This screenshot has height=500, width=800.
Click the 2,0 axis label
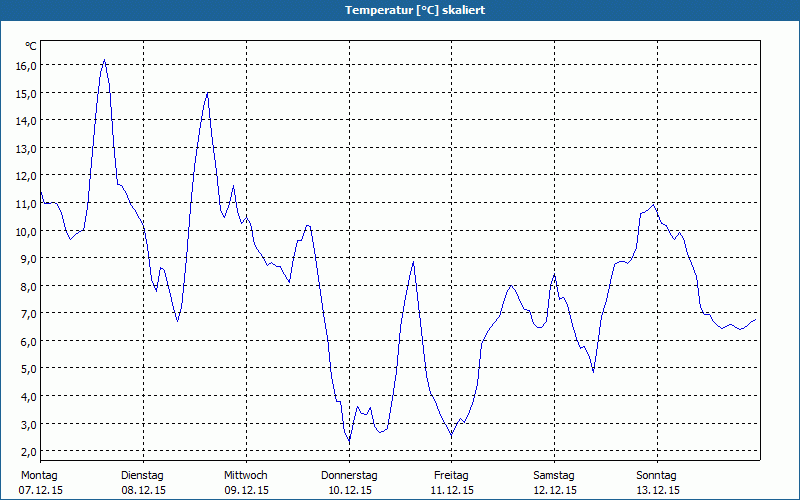[x=28, y=452]
